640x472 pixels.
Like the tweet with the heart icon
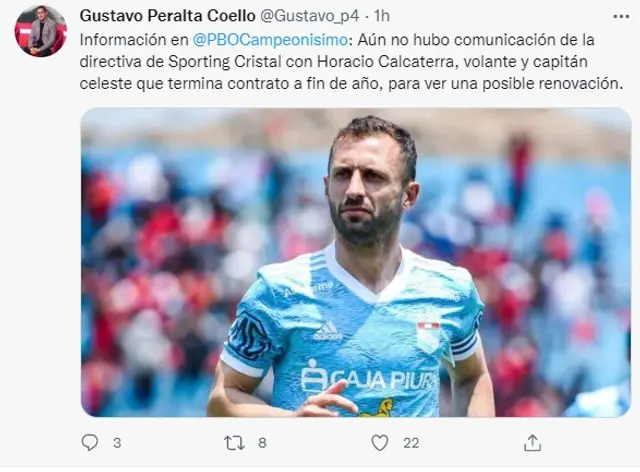pos(380,443)
